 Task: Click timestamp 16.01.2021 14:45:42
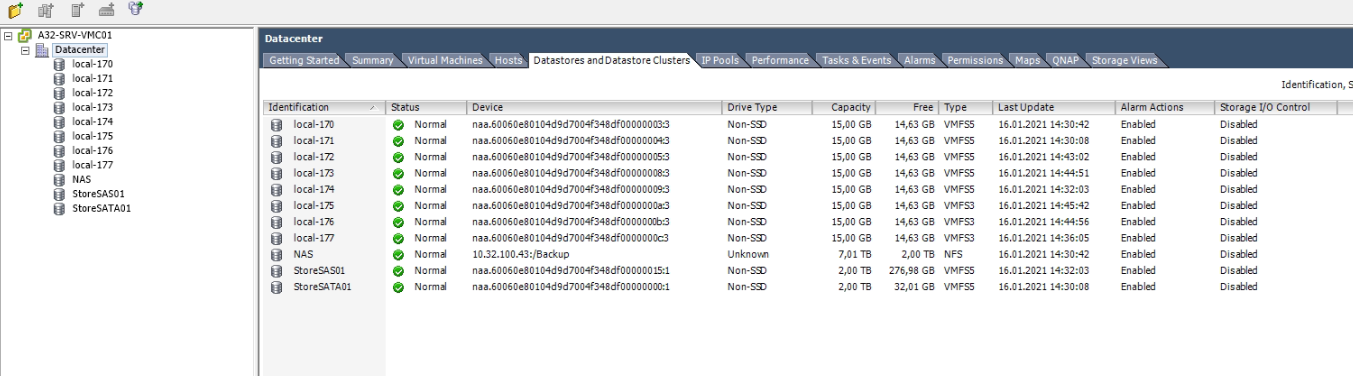click(1044, 206)
